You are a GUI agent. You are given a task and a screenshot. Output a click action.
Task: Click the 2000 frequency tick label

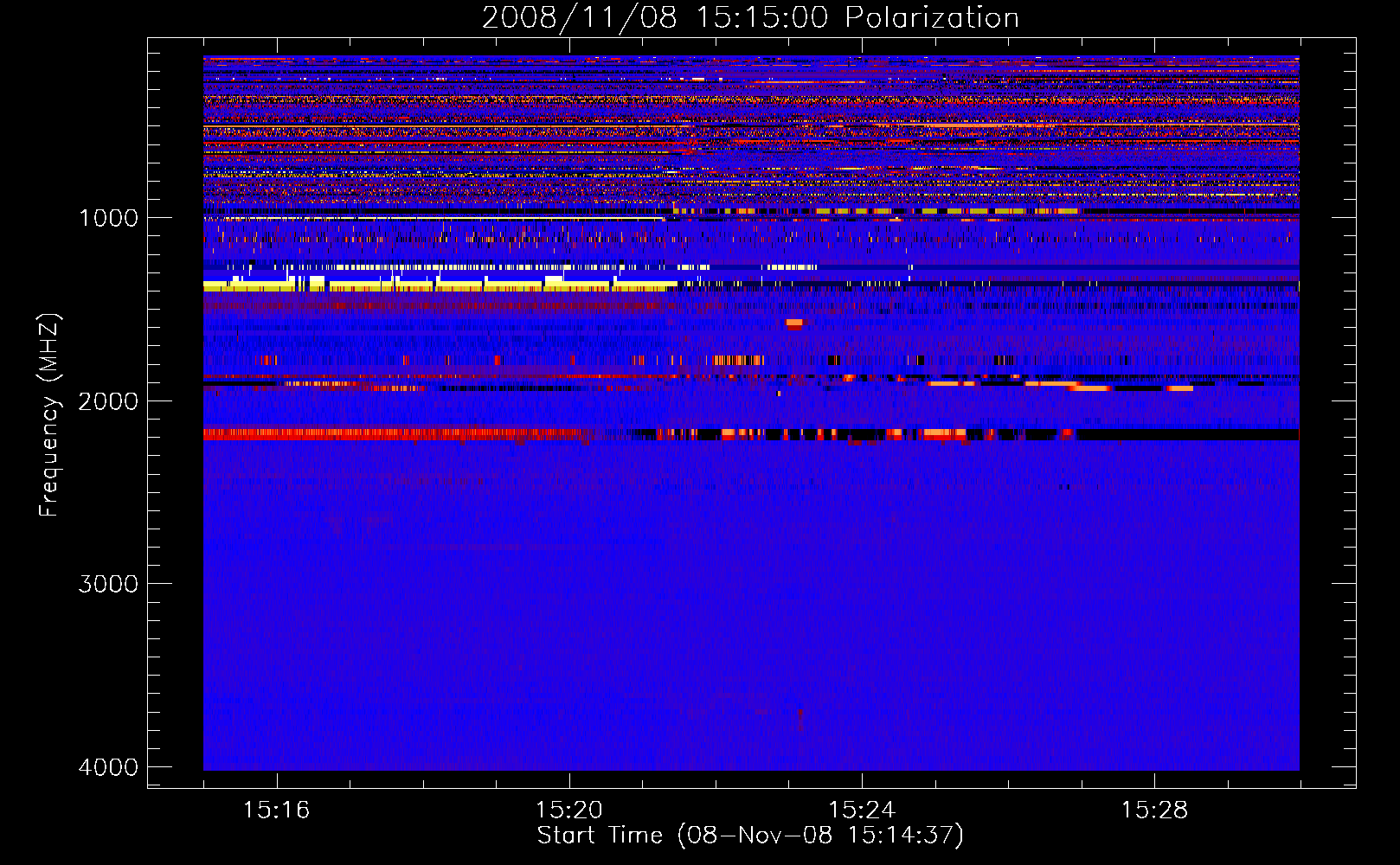point(108,400)
